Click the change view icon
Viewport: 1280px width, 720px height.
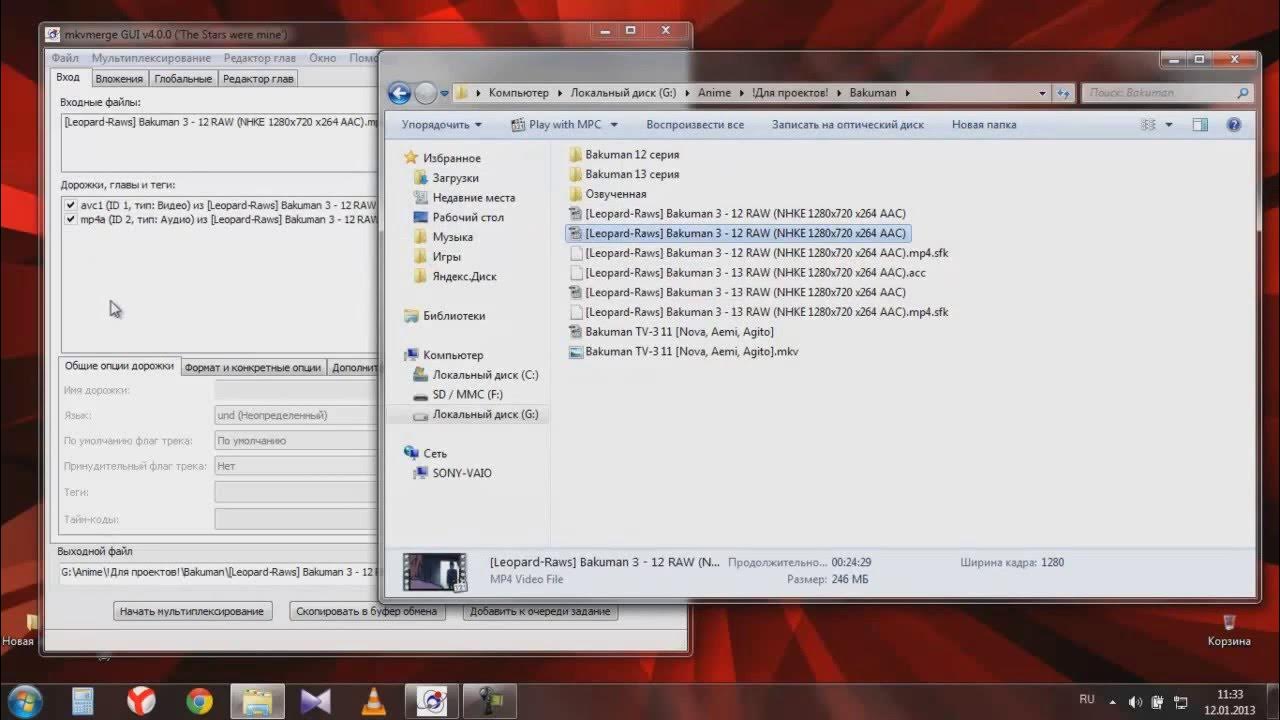pos(1148,125)
